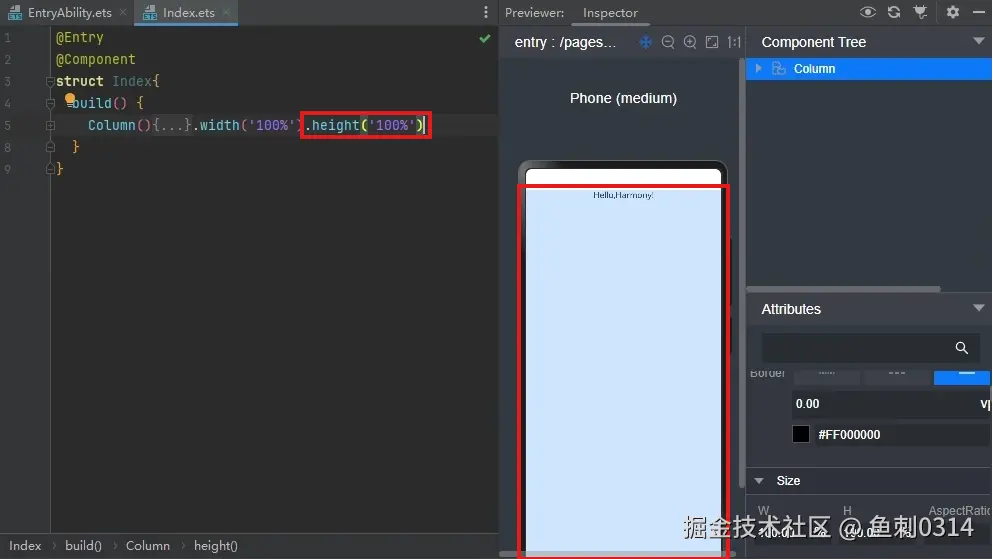Toggle the eye preview visibility icon
Image resolution: width=992 pixels, height=559 pixels.
tap(867, 12)
